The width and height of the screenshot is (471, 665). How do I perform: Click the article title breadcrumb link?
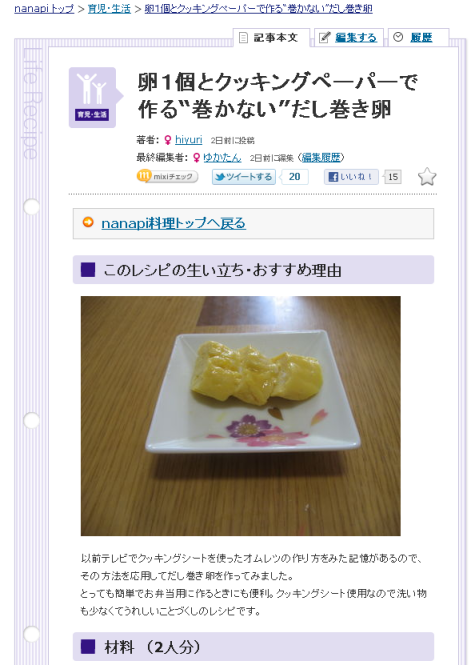(x=259, y=8)
